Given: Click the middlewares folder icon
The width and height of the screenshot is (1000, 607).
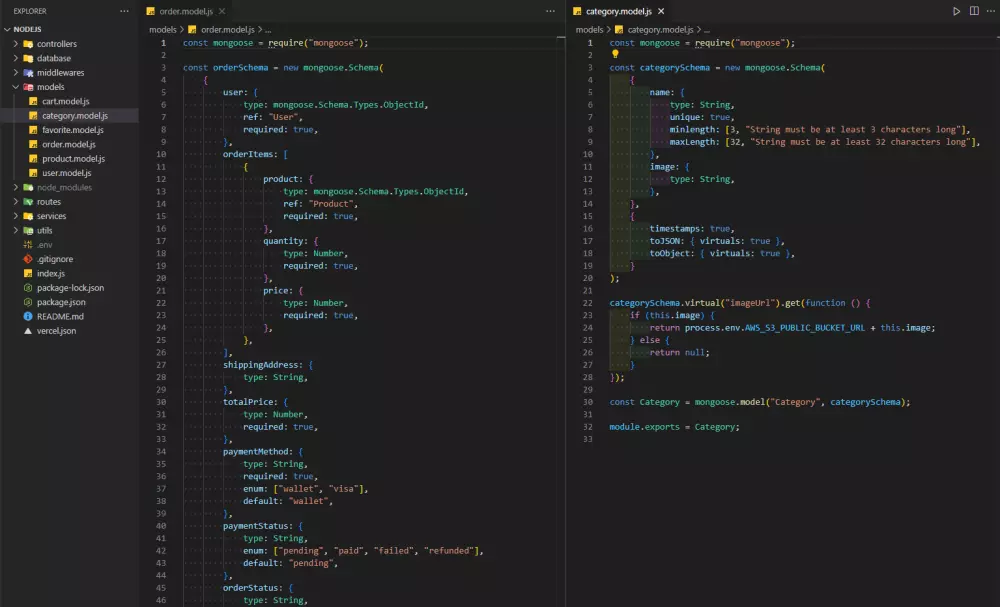Looking at the screenshot, I should pos(28,73).
